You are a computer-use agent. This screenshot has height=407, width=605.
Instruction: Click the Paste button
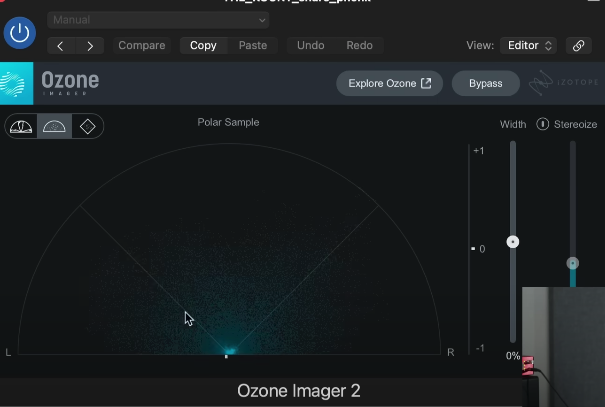253,46
